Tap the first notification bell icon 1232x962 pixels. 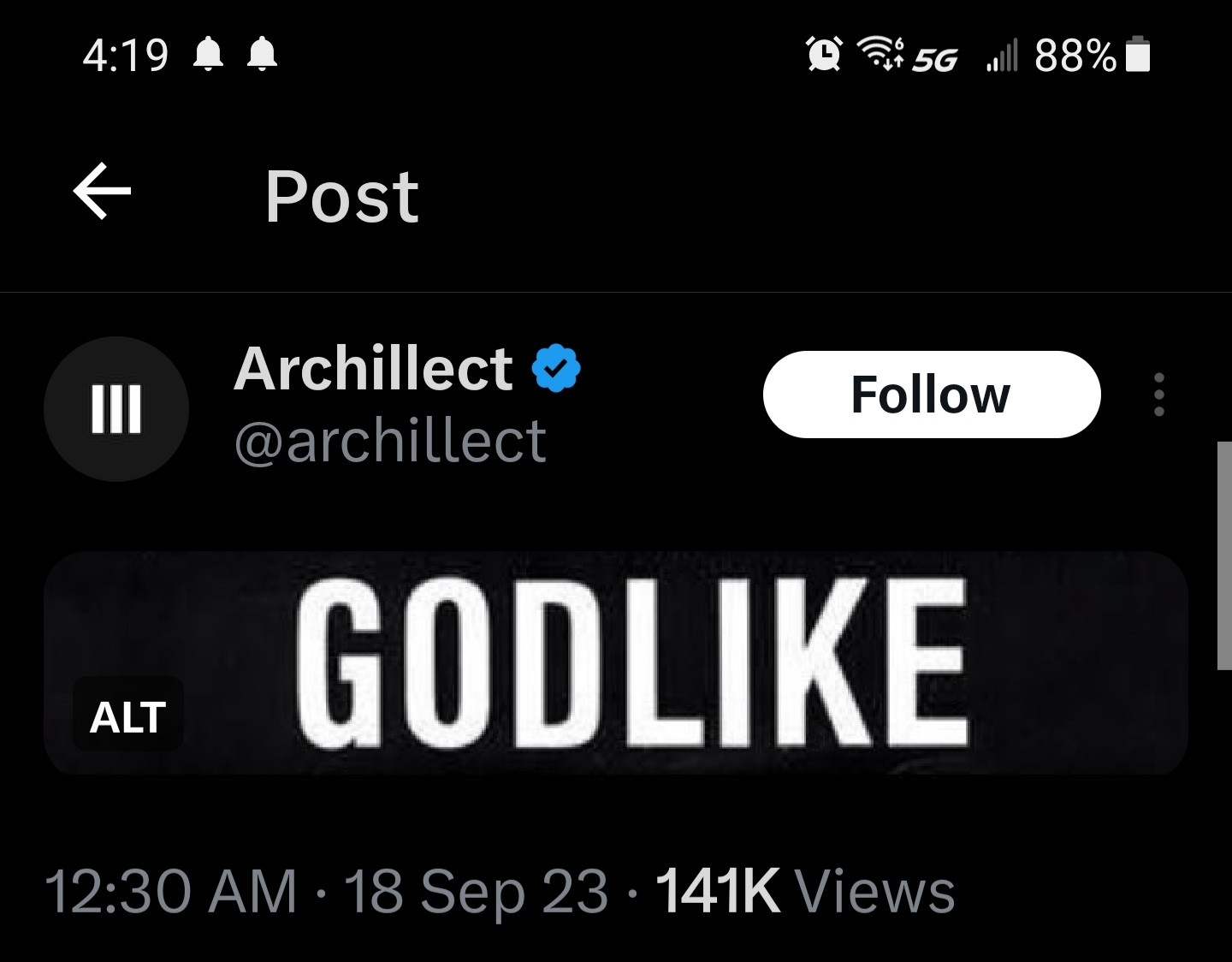[208, 56]
